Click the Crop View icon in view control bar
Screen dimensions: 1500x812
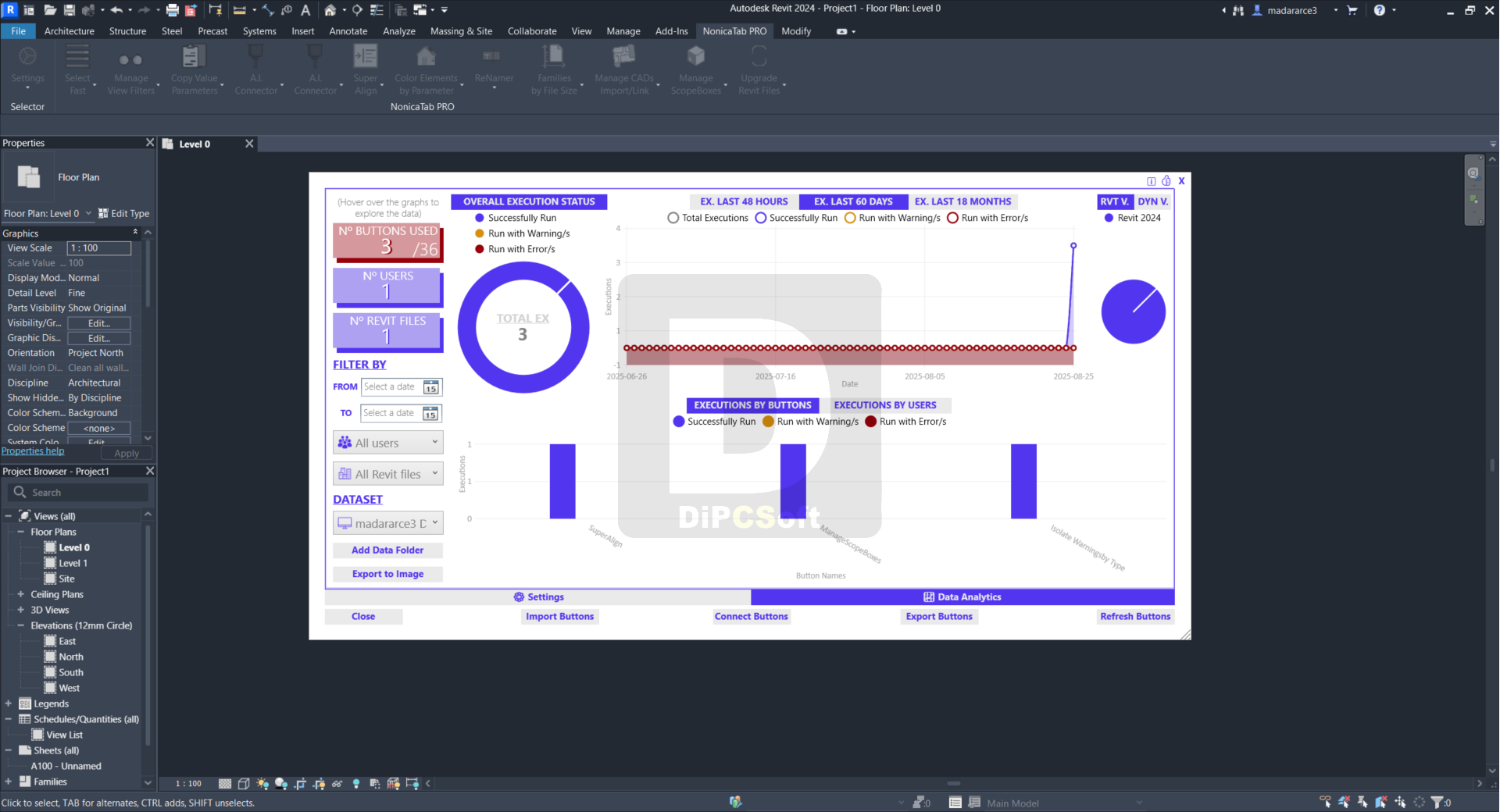tap(300, 783)
